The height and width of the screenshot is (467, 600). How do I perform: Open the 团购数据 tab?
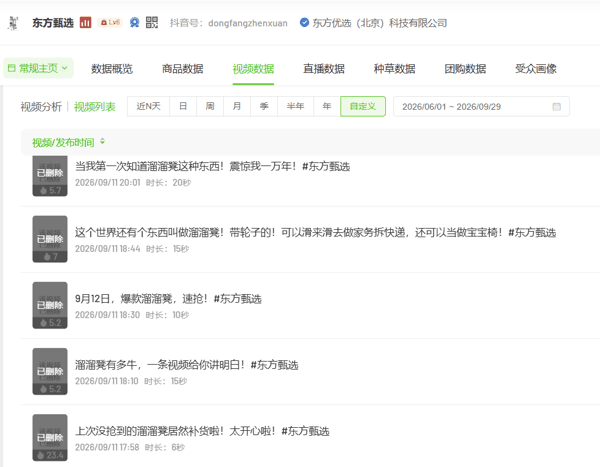(465, 69)
